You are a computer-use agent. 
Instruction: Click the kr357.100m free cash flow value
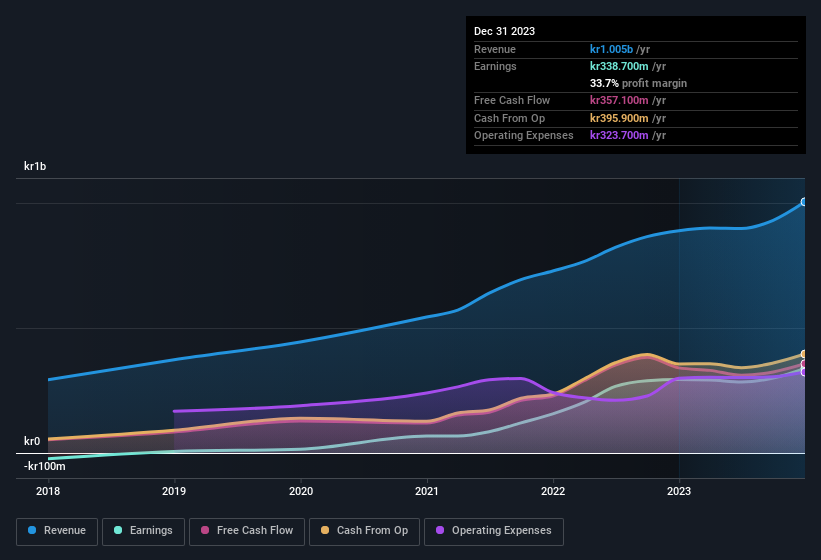[619, 100]
